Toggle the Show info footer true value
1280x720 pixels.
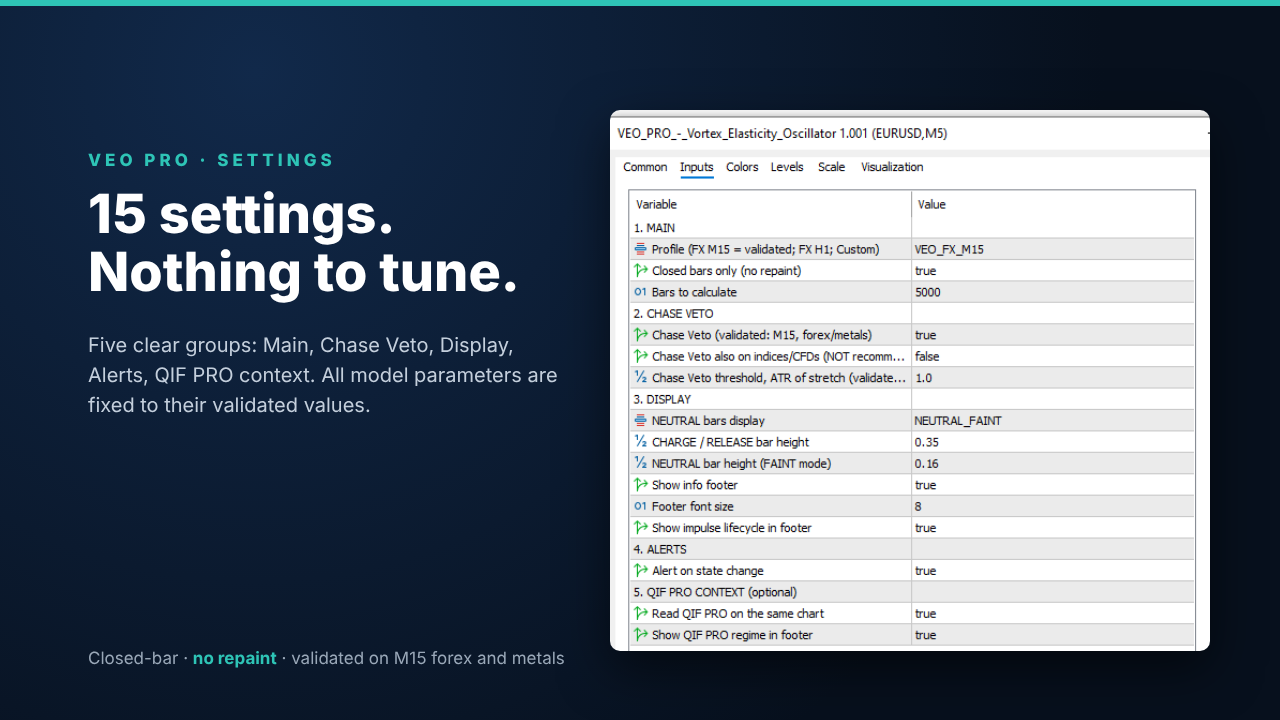point(1053,485)
